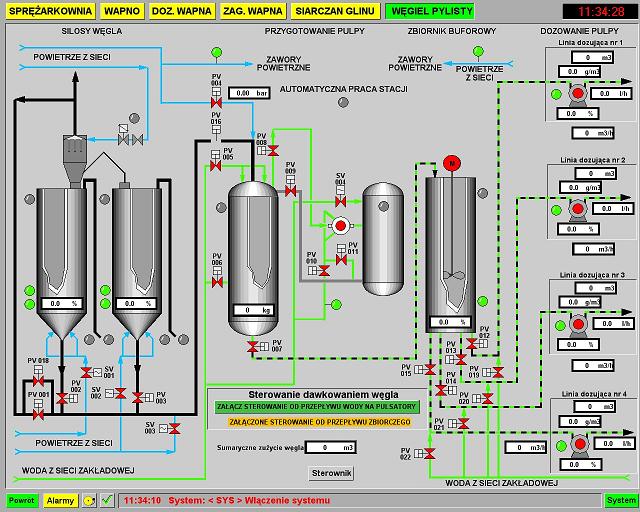The image size is (640, 512).
Task: Toggle green lamp above POWIETRZE Z SIECI right
Action: 478,51
